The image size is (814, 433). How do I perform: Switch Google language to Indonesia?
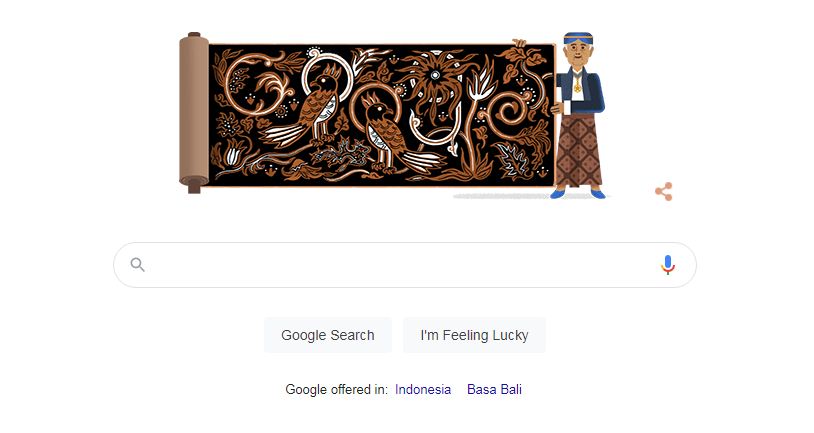[423, 389]
